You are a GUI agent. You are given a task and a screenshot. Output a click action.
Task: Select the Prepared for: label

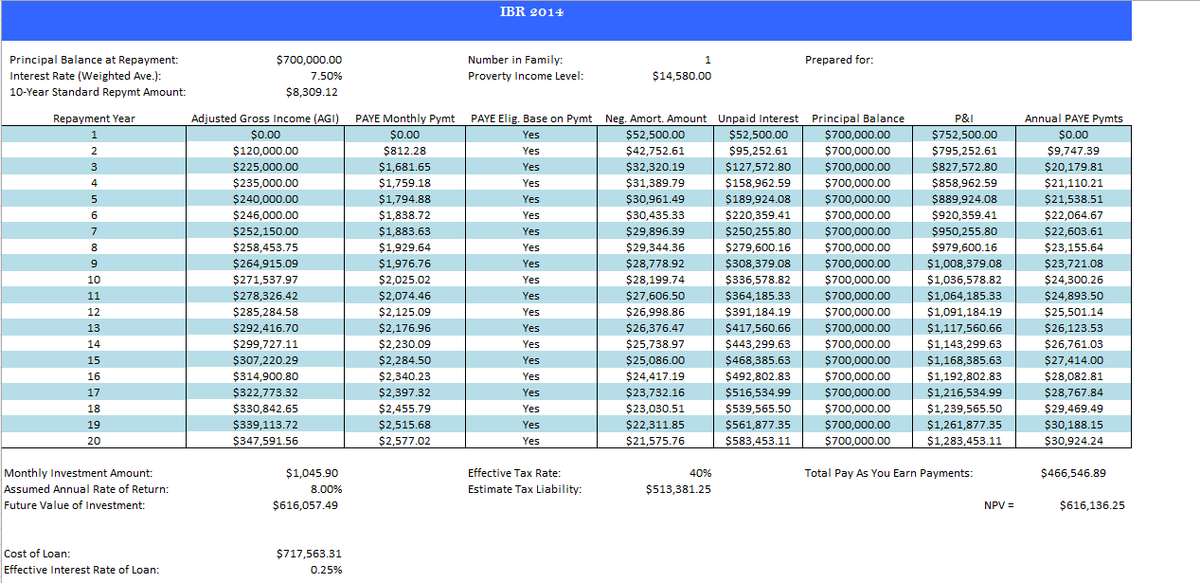pos(839,60)
